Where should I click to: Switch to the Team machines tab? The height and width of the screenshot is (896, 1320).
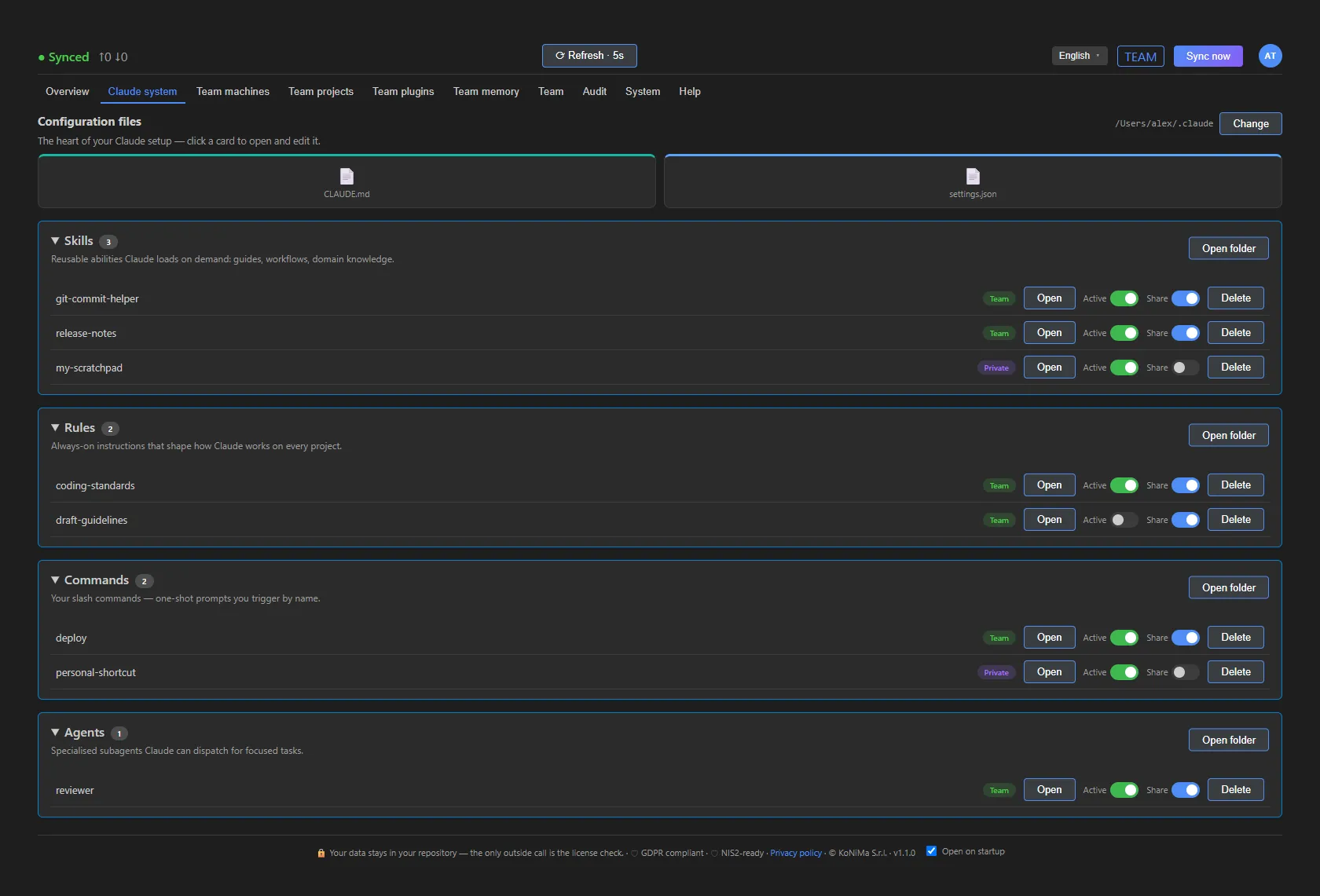click(233, 92)
